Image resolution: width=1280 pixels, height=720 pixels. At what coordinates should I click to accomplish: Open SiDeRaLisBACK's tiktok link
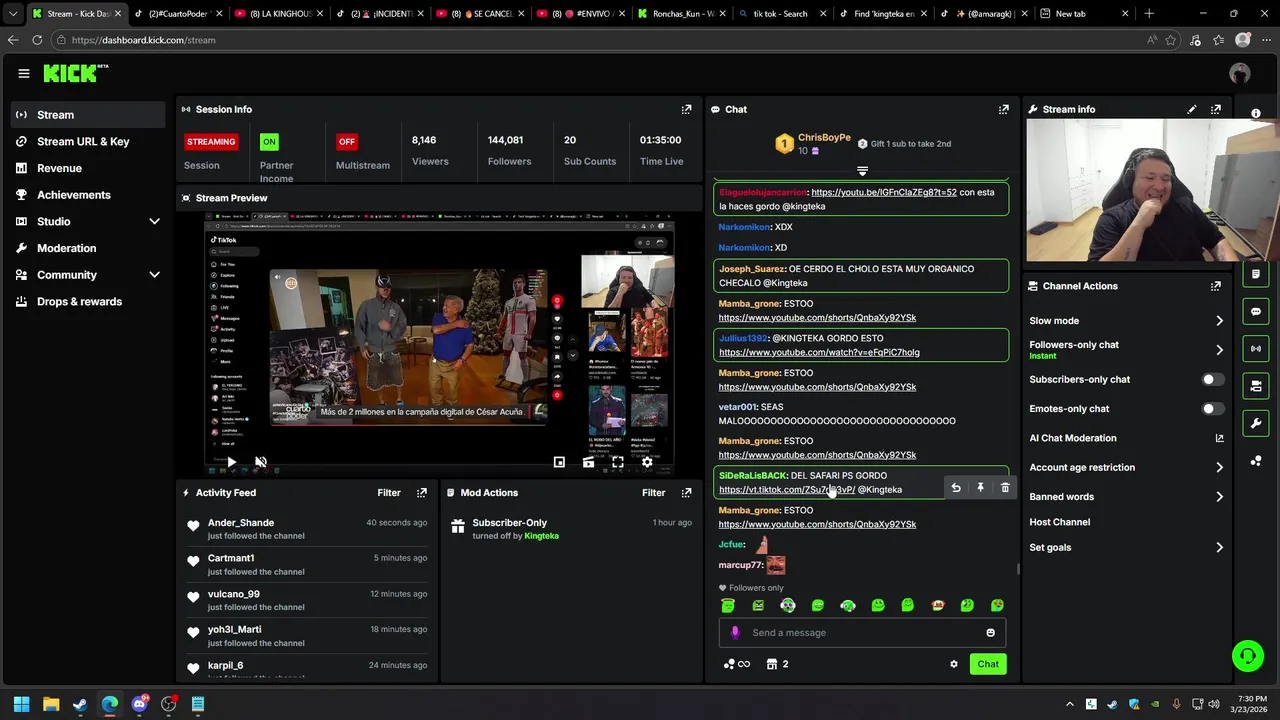(786, 490)
